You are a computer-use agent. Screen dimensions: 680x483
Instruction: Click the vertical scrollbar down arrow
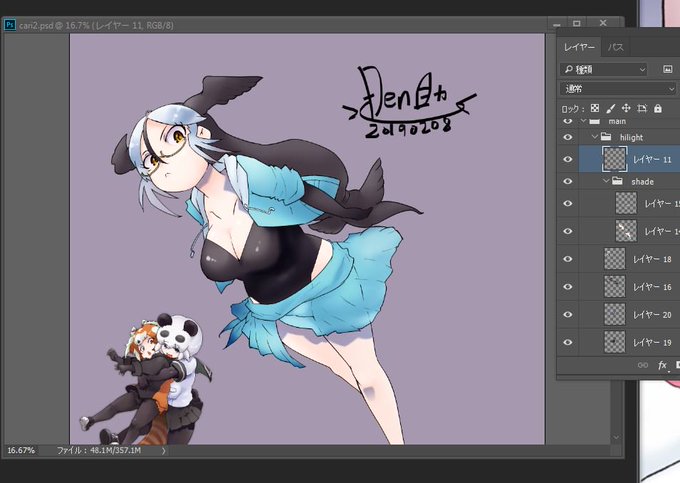pos(616,437)
